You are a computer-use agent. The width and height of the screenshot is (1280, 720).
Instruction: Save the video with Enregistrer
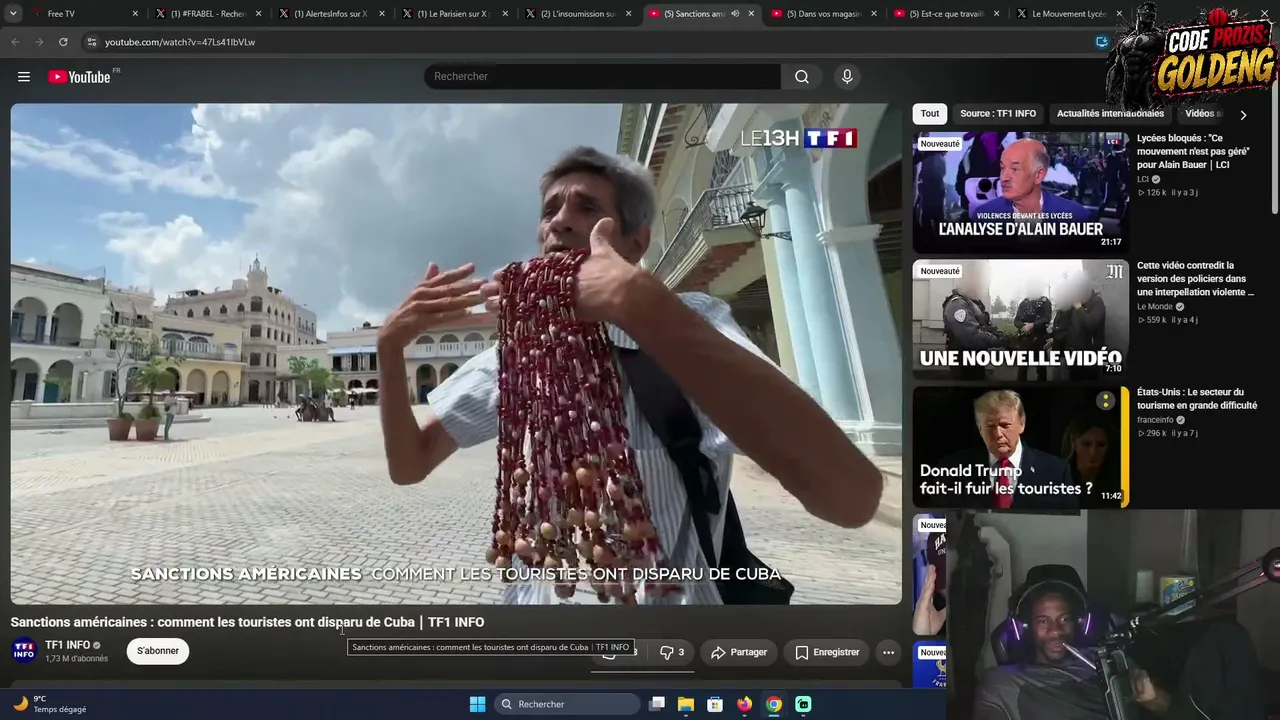(x=827, y=652)
